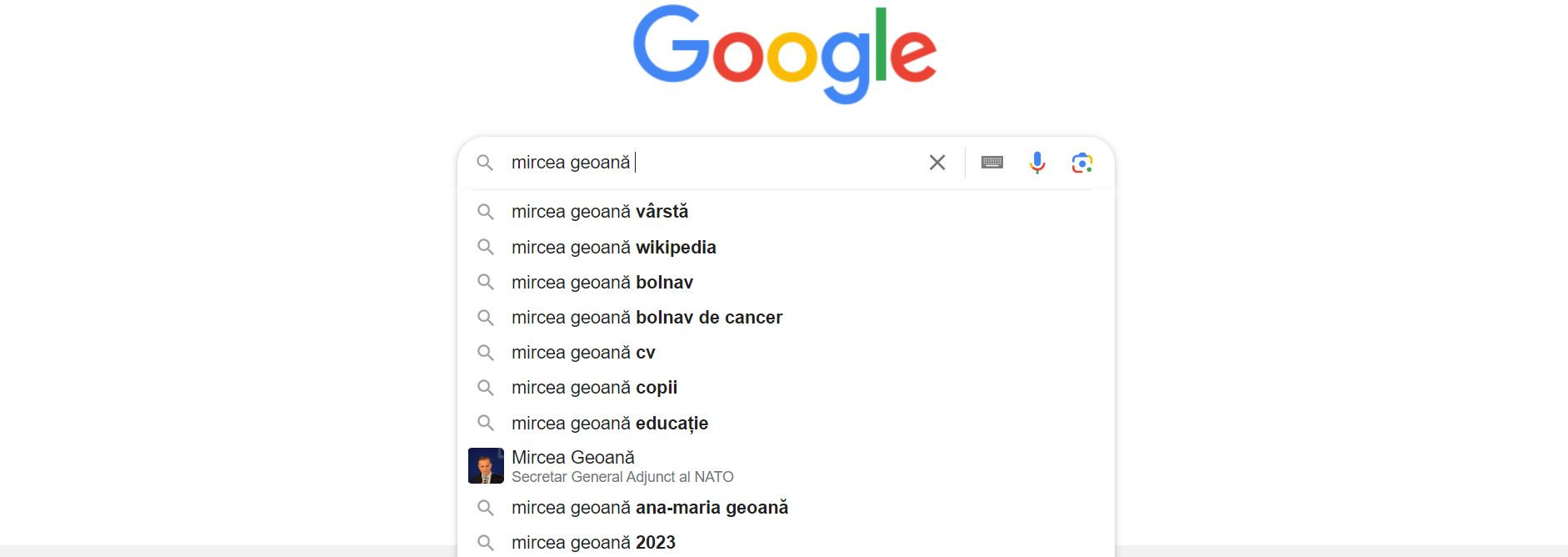This screenshot has width=1568, height=557.
Task: Select 'mircea geoană copii' suggestion
Action: (x=595, y=387)
